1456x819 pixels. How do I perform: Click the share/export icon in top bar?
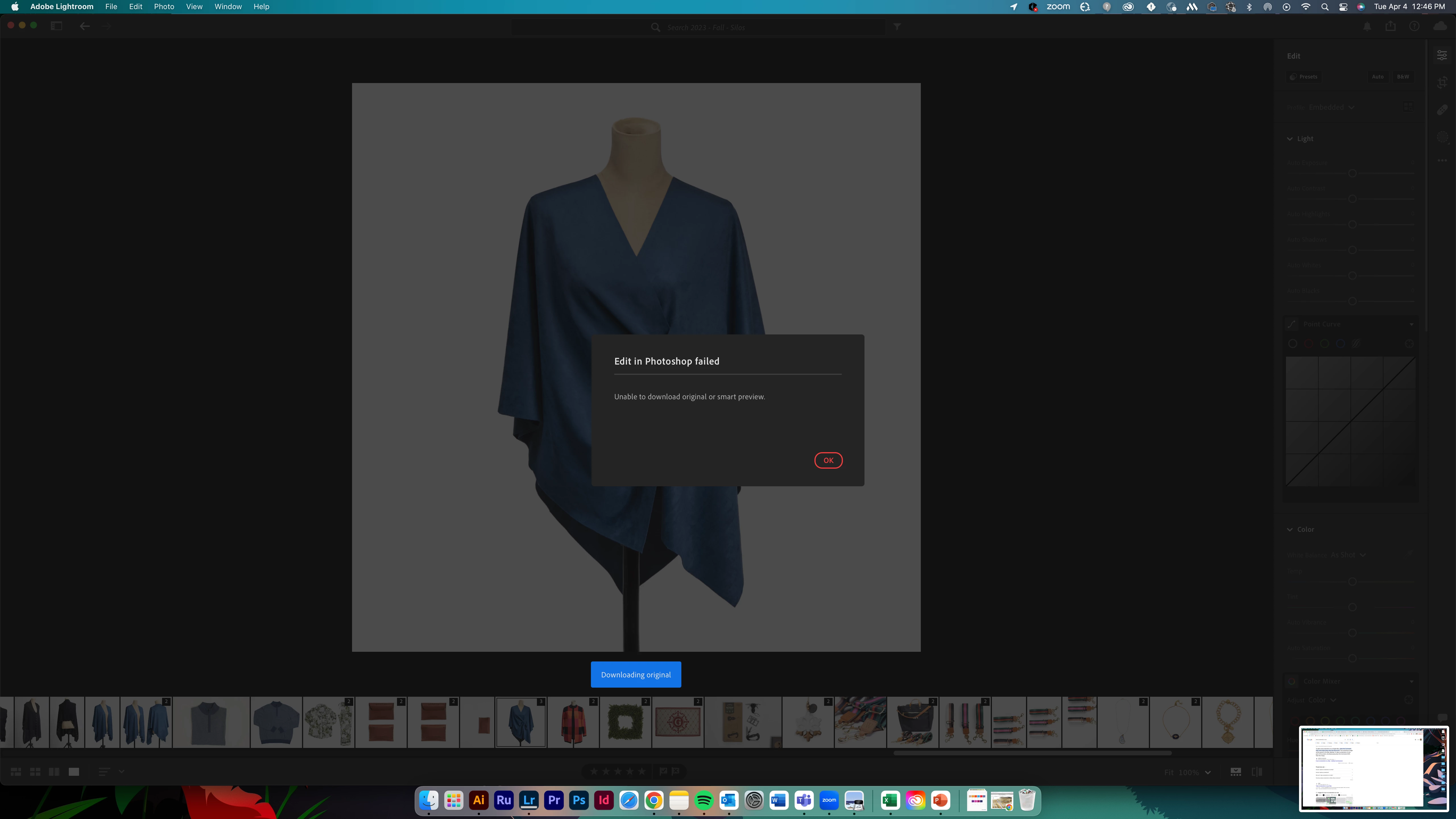(1390, 26)
